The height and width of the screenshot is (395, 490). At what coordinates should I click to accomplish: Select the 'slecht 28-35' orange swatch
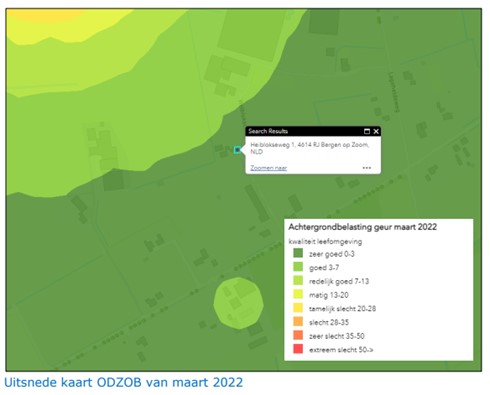298,322
